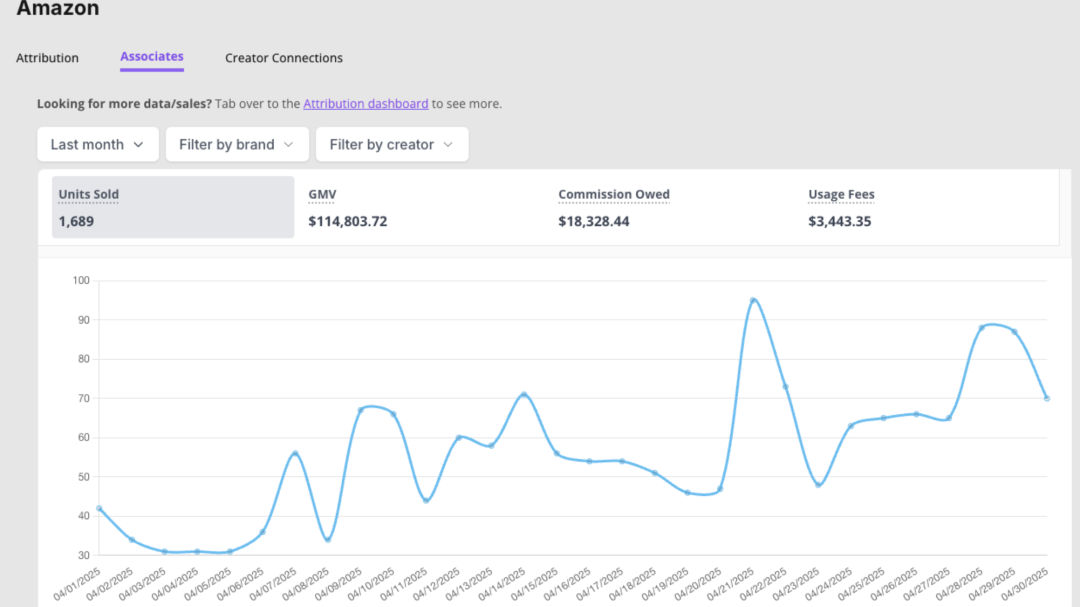This screenshot has height=607, width=1080.
Task: Open the Attribution tab
Action: tap(47, 58)
